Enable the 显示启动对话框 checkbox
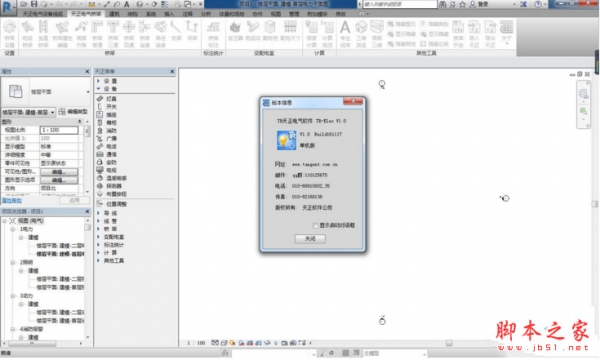600x360 pixels. pyautogui.click(x=315, y=226)
